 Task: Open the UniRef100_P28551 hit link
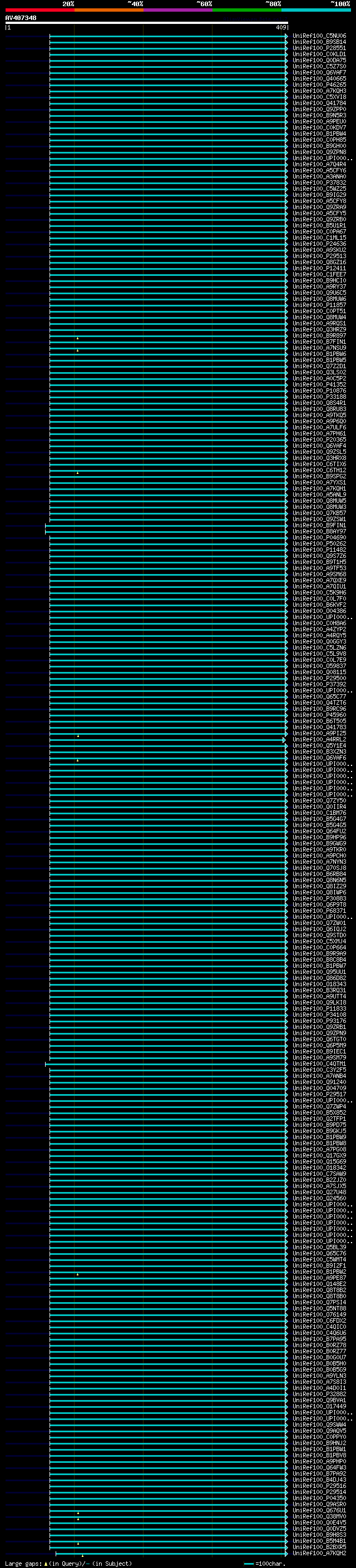[319, 48]
